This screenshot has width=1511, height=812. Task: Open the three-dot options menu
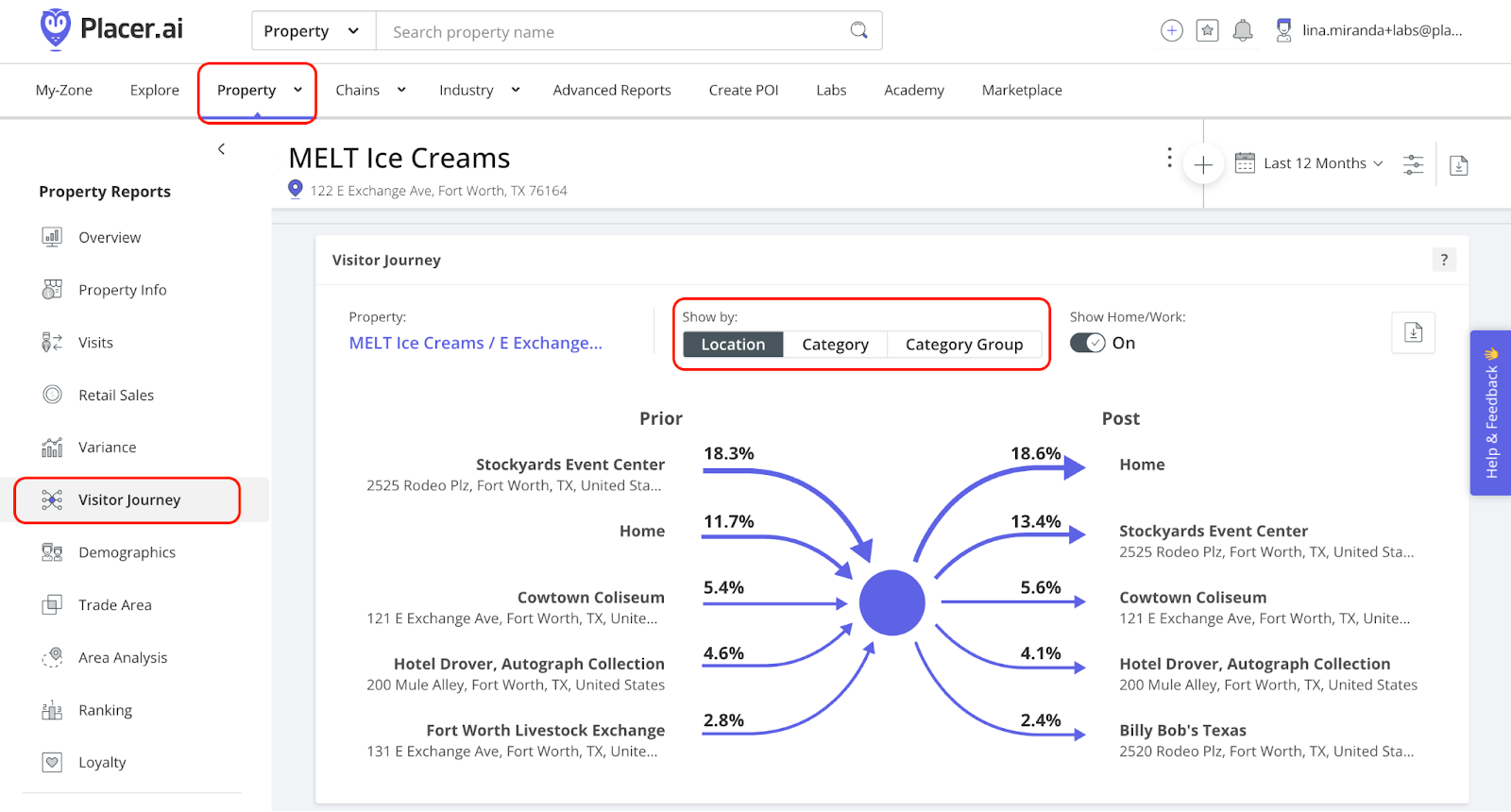[x=1169, y=158]
